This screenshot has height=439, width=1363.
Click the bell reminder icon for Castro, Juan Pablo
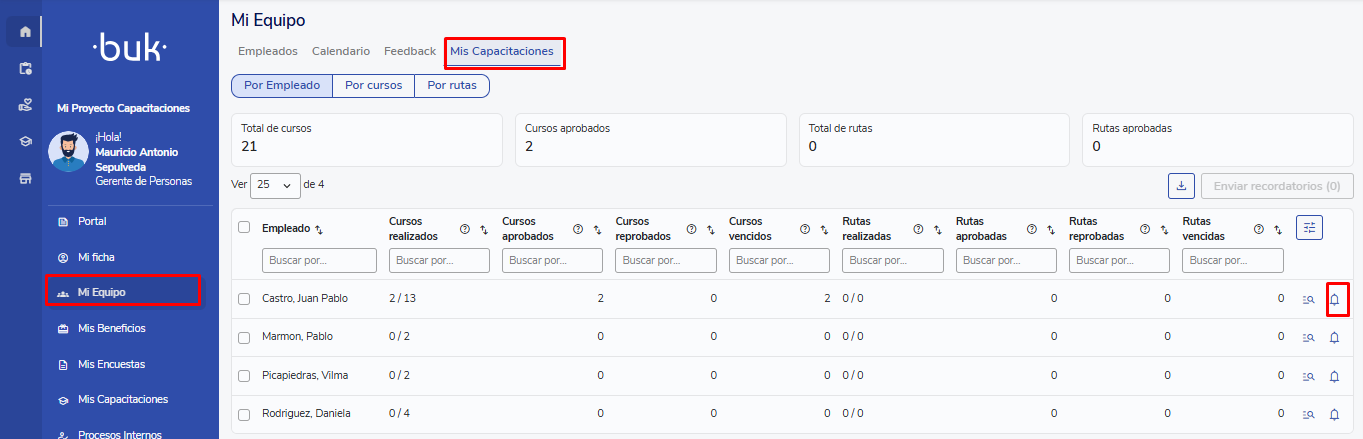click(x=1334, y=299)
